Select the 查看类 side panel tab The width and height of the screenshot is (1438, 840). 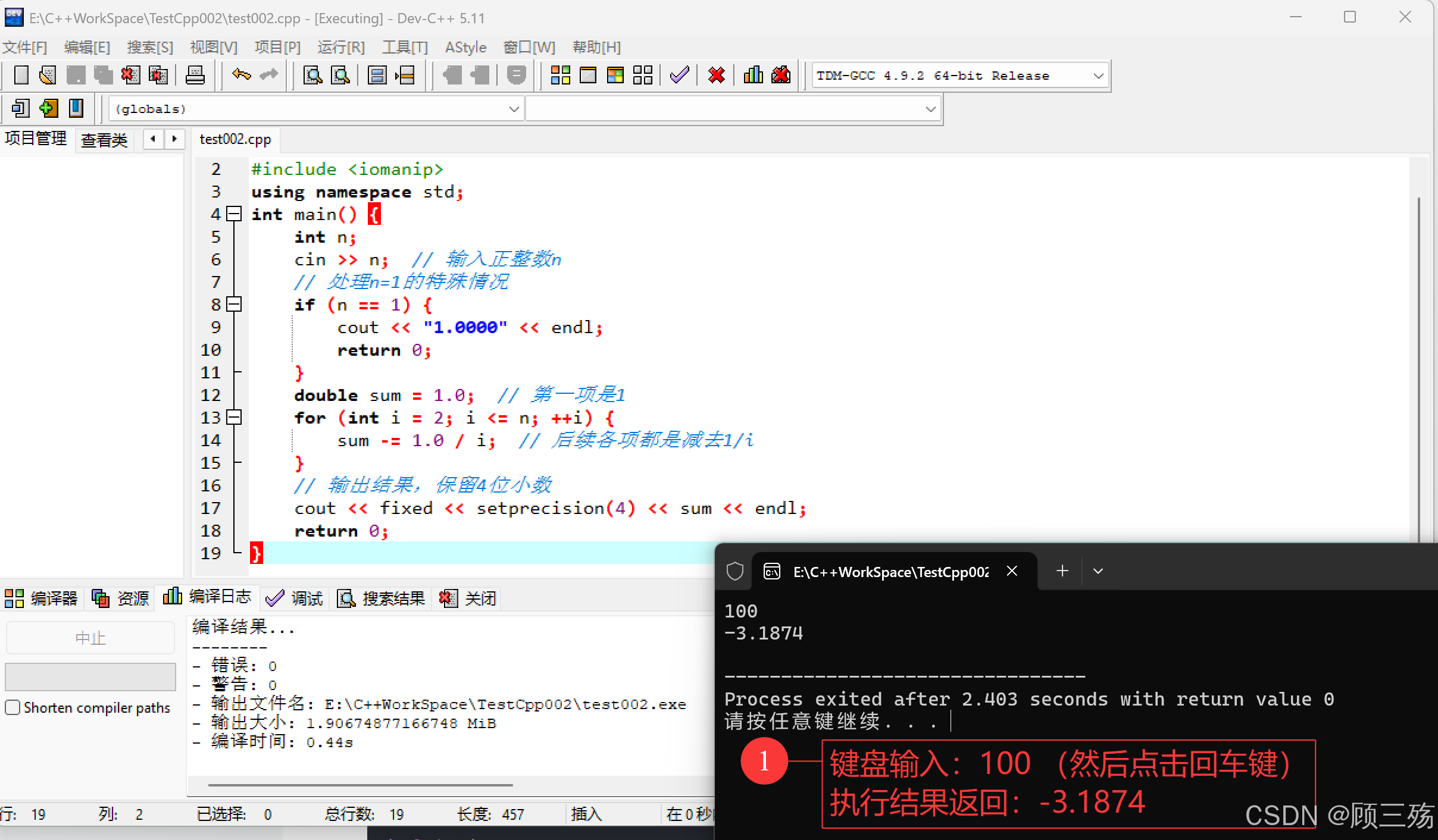(x=104, y=140)
